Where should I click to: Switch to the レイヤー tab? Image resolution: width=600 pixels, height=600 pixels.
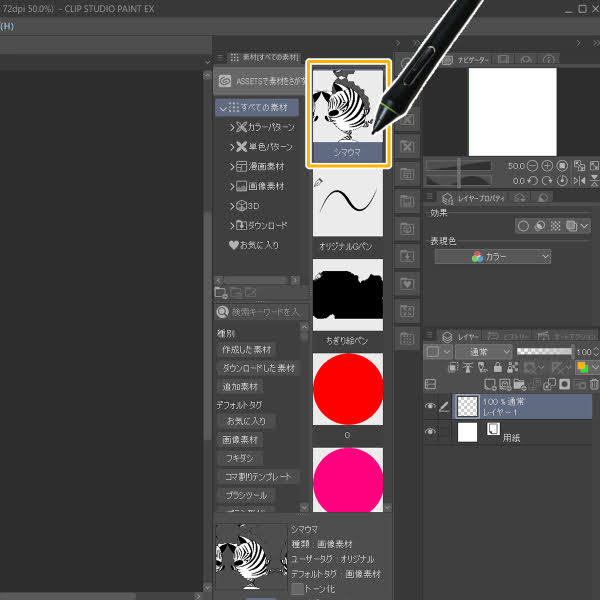pos(461,337)
